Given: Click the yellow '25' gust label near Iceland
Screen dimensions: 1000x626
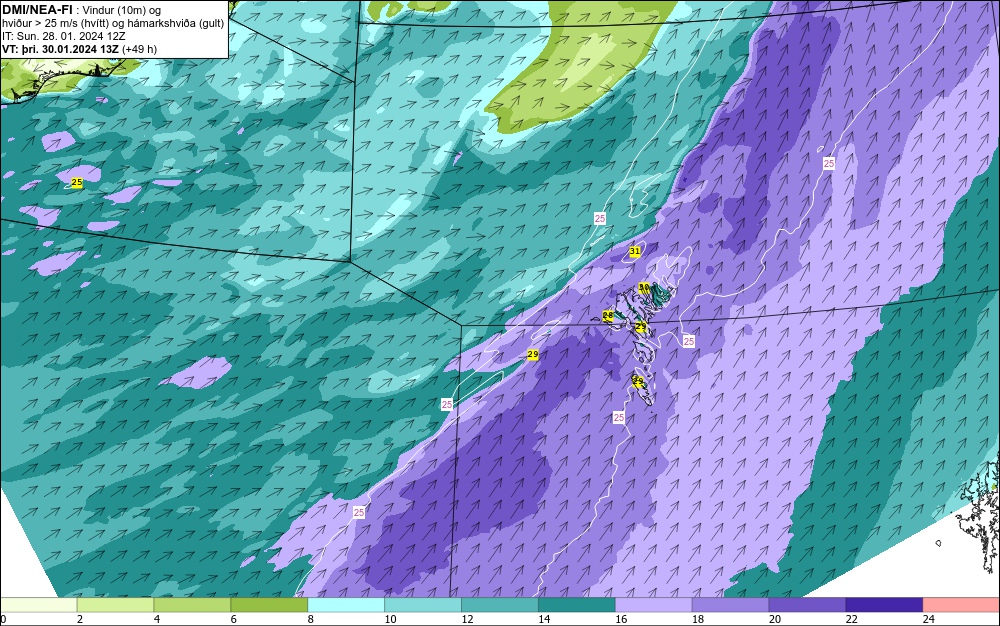Looking at the screenshot, I should pyautogui.click(x=77, y=182).
